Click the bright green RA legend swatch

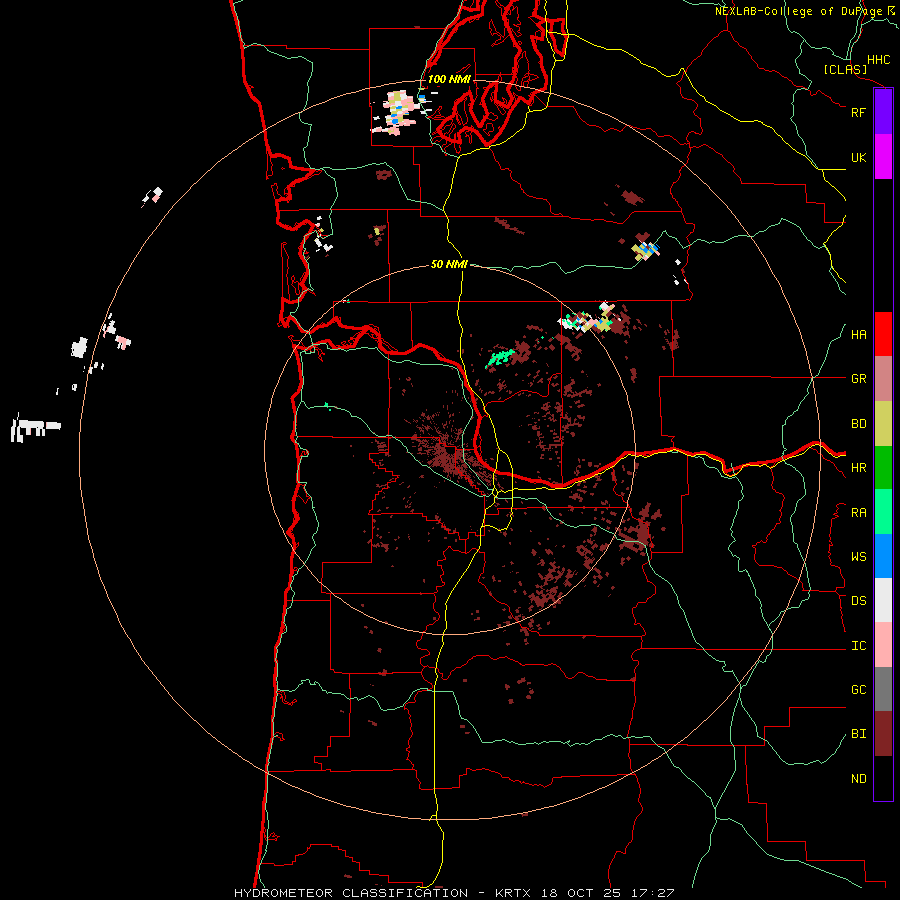tap(883, 512)
